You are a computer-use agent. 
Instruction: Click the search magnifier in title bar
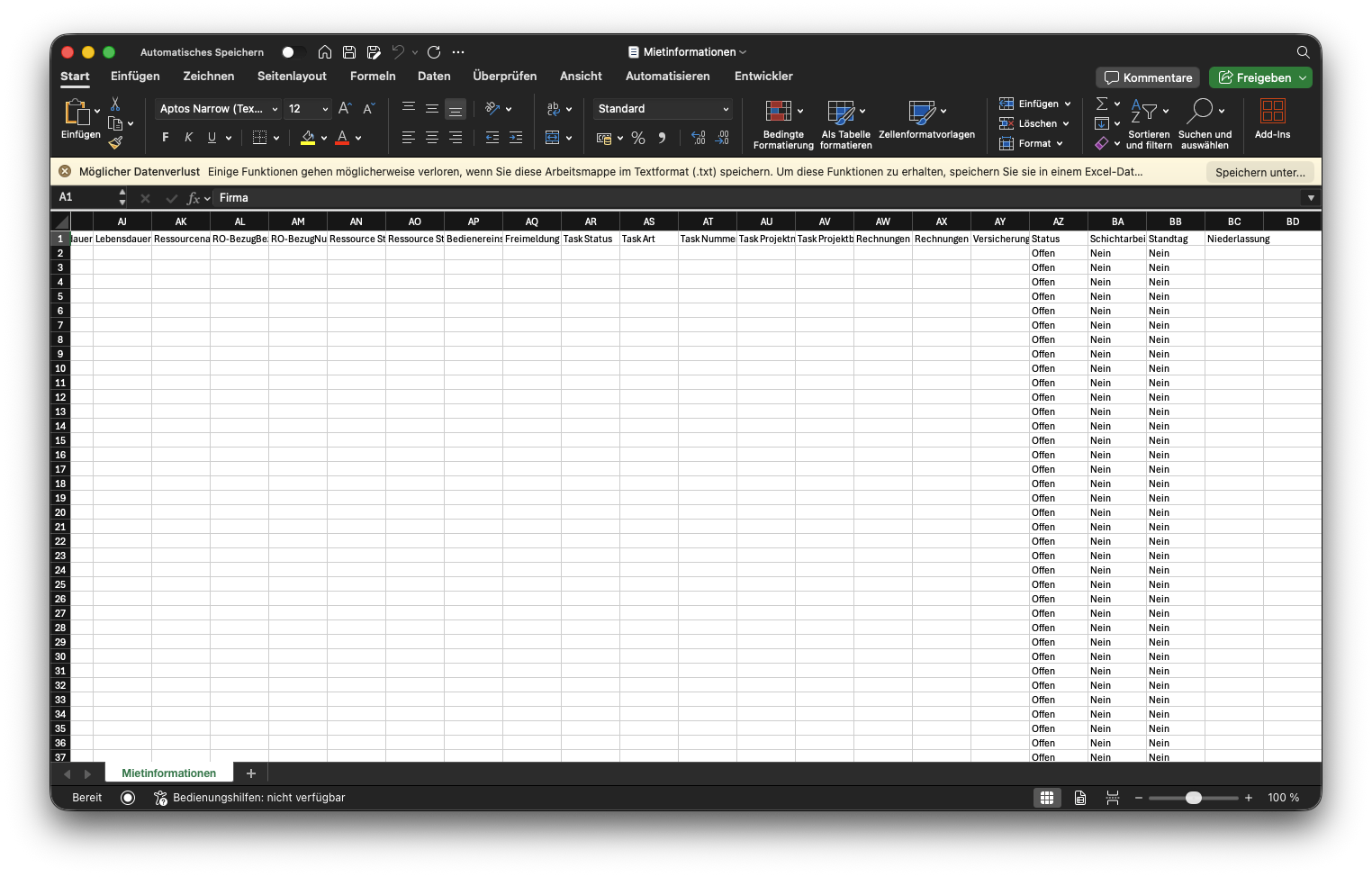(1303, 52)
